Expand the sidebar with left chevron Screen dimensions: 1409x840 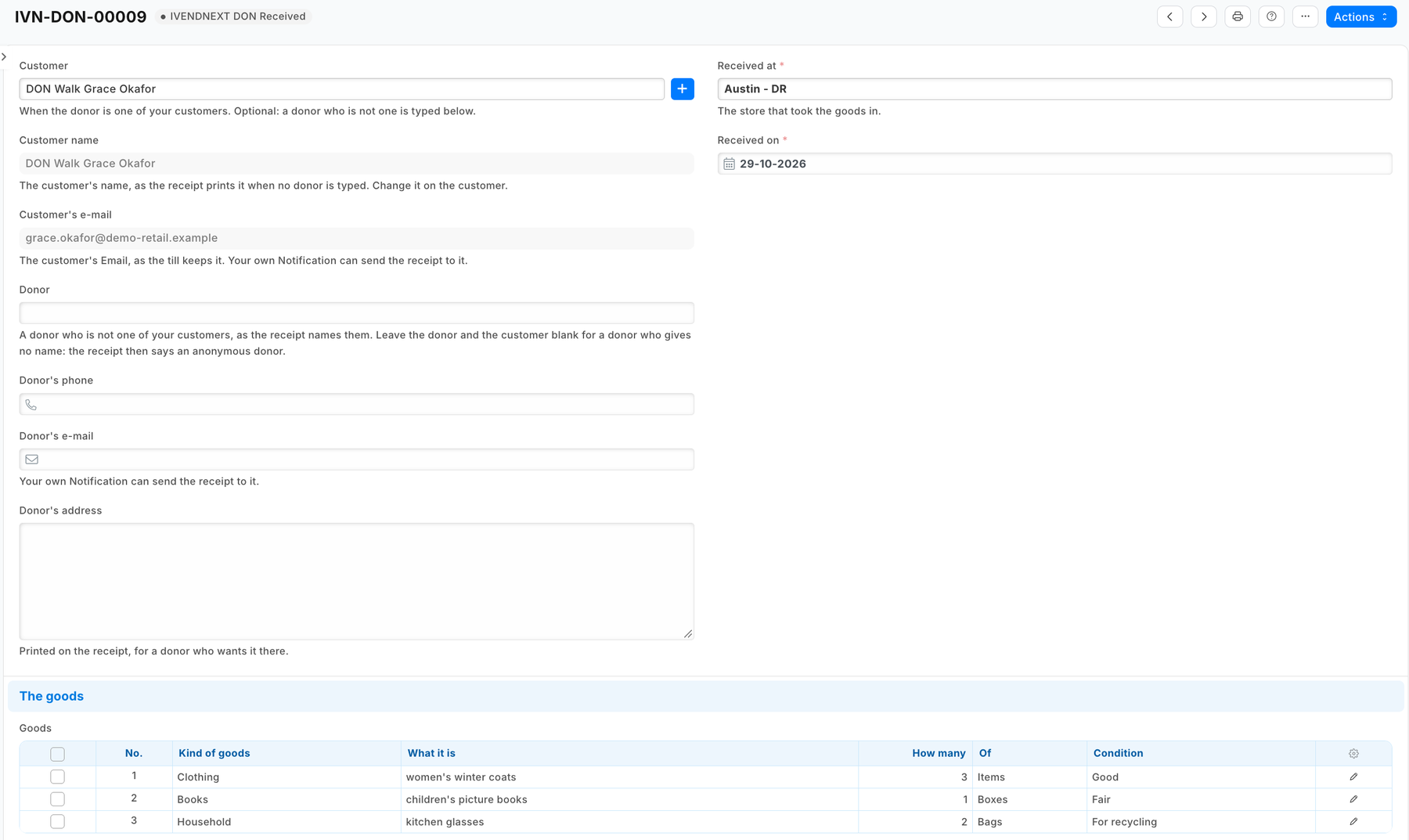pyautogui.click(x=4, y=56)
